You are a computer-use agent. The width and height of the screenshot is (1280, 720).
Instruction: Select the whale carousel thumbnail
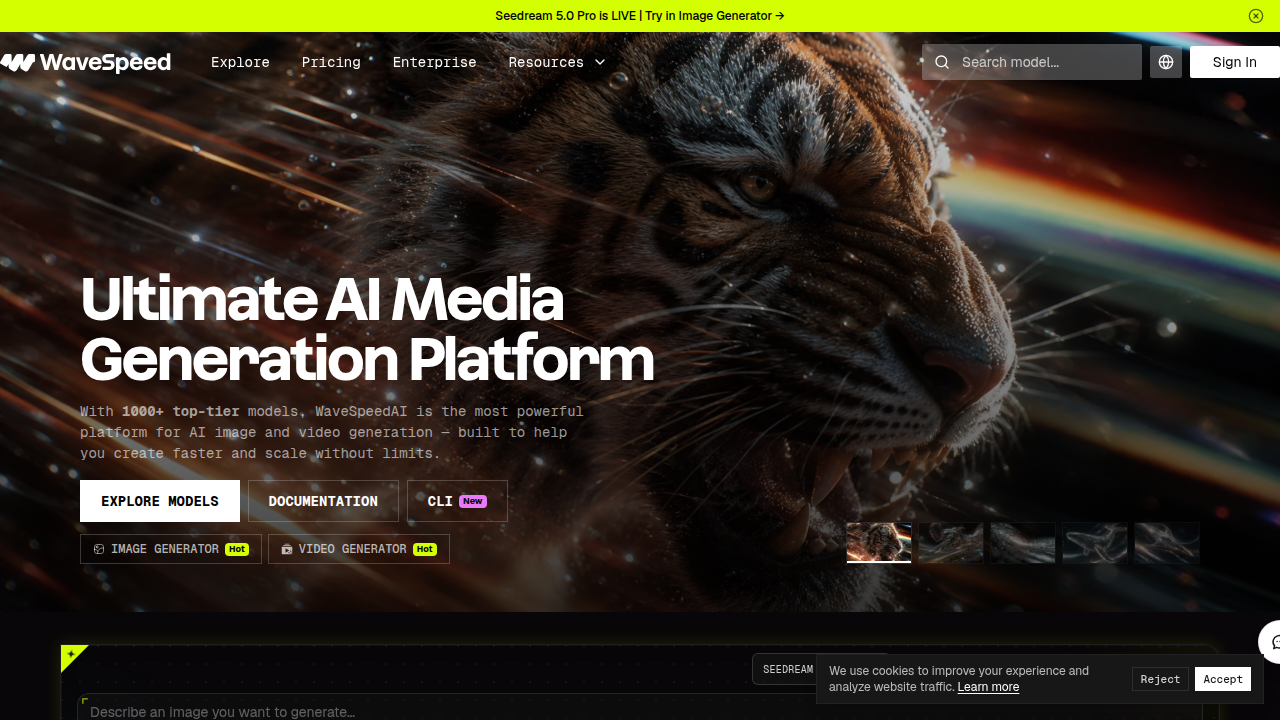(x=1095, y=543)
